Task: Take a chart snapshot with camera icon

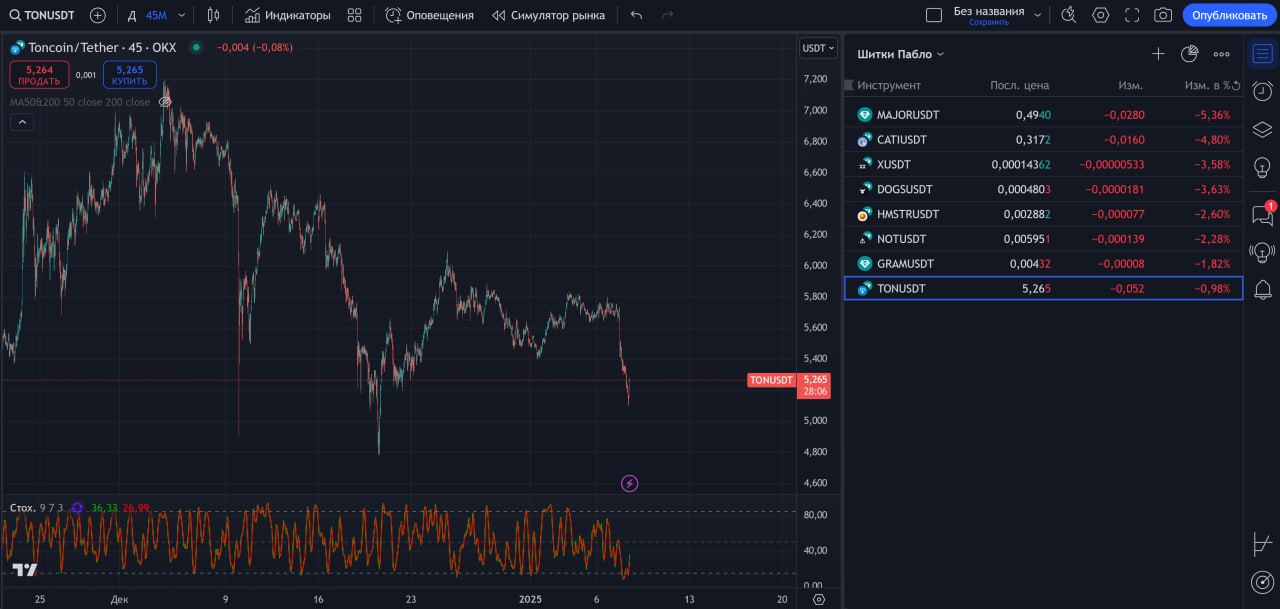Action: (1163, 15)
